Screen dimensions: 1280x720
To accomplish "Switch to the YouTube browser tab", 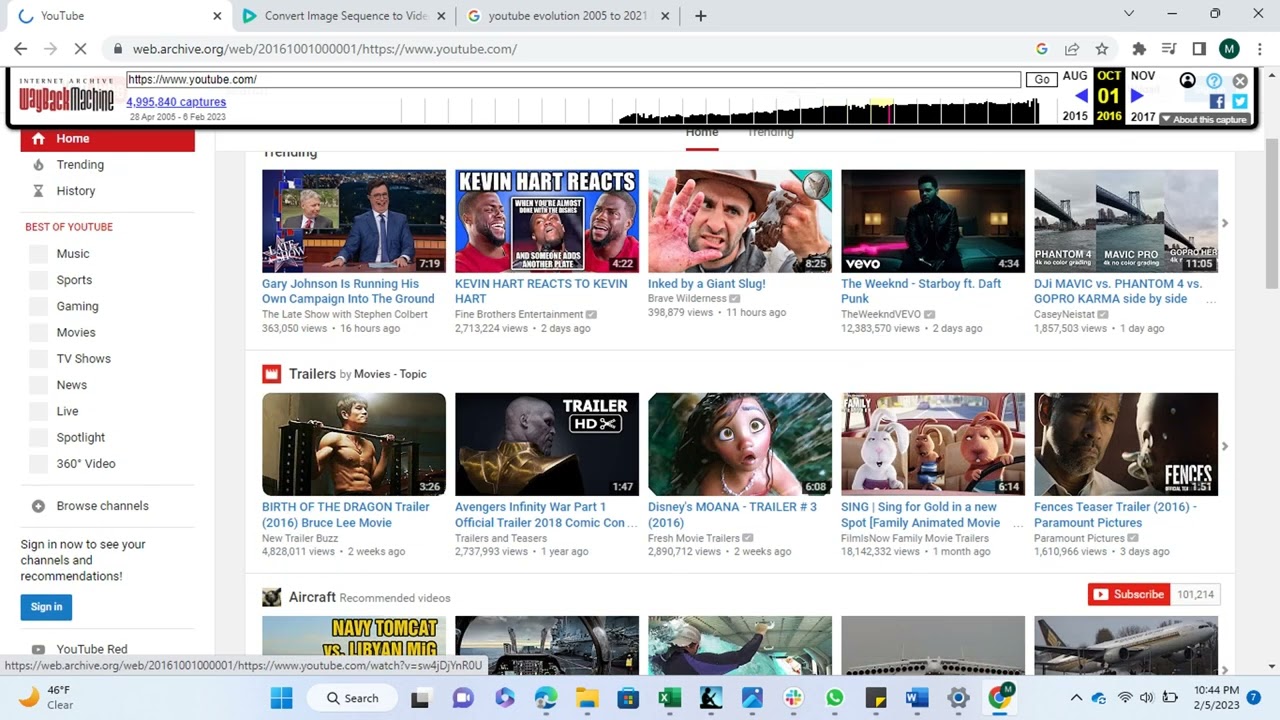I will click(118, 16).
